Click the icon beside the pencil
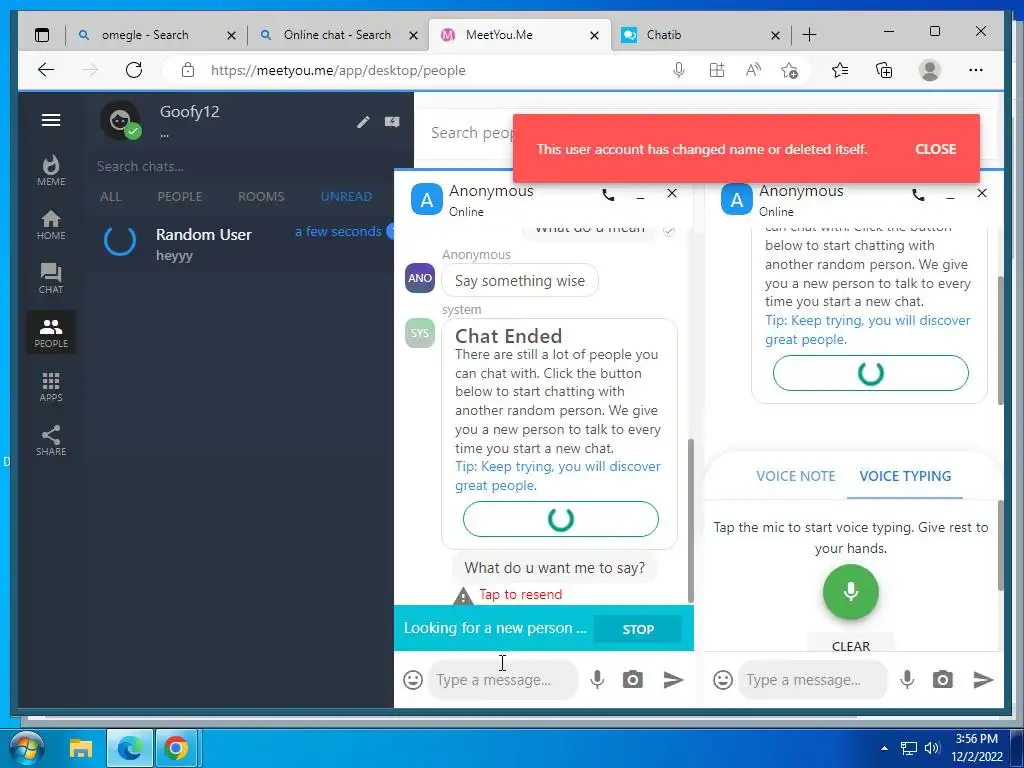Image resolution: width=1024 pixels, height=768 pixels. coord(392,122)
